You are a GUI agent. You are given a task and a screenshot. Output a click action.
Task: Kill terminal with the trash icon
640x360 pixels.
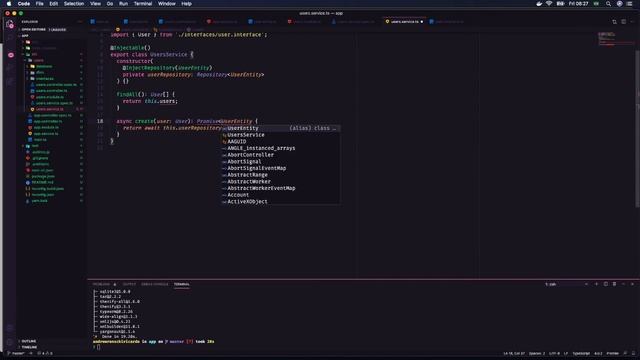point(614,284)
